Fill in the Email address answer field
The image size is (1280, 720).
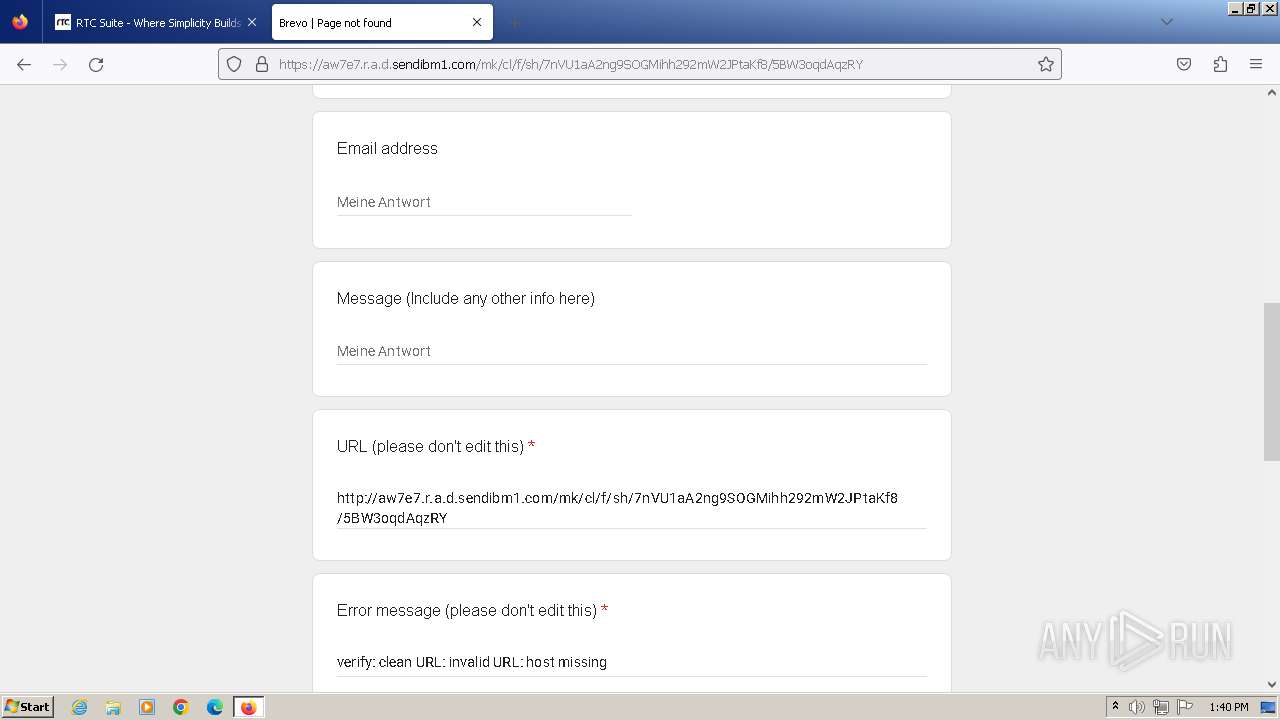click(x=484, y=202)
